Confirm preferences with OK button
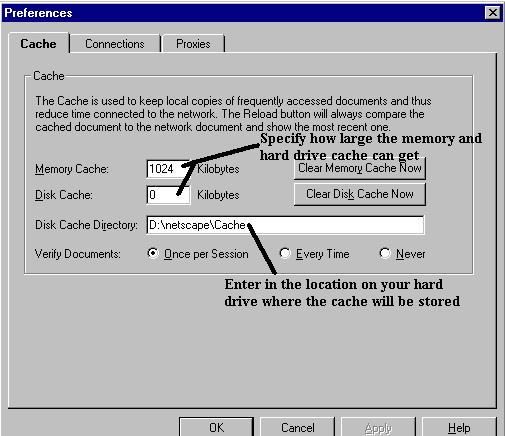This screenshot has height=436, width=505. [x=217, y=427]
